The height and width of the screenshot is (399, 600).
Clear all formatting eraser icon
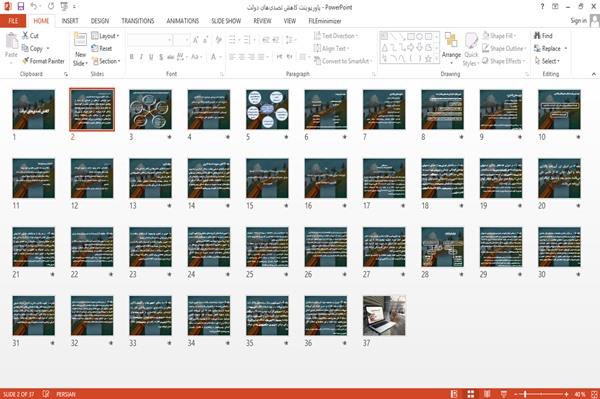pyautogui.click(x=218, y=40)
